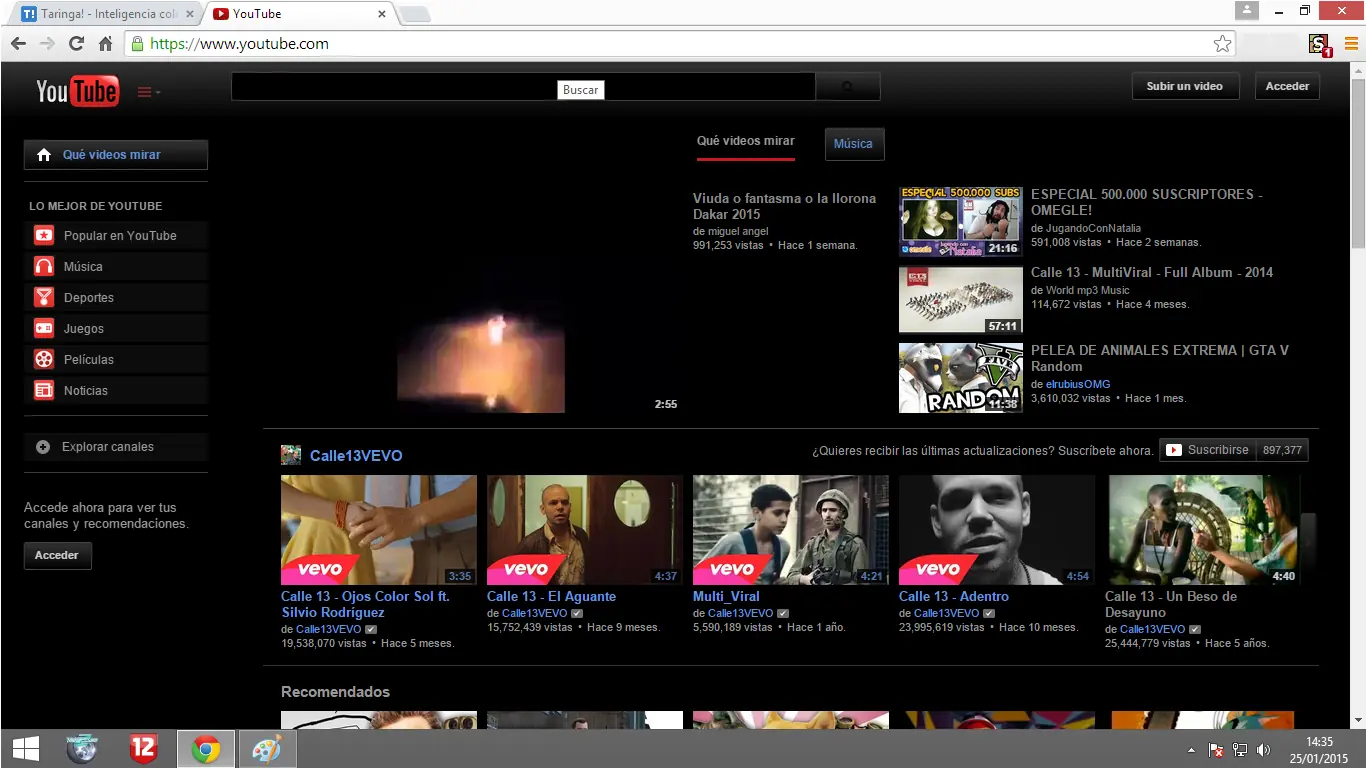Bookmark this page with the star icon
The image size is (1366, 768).
coord(1222,44)
